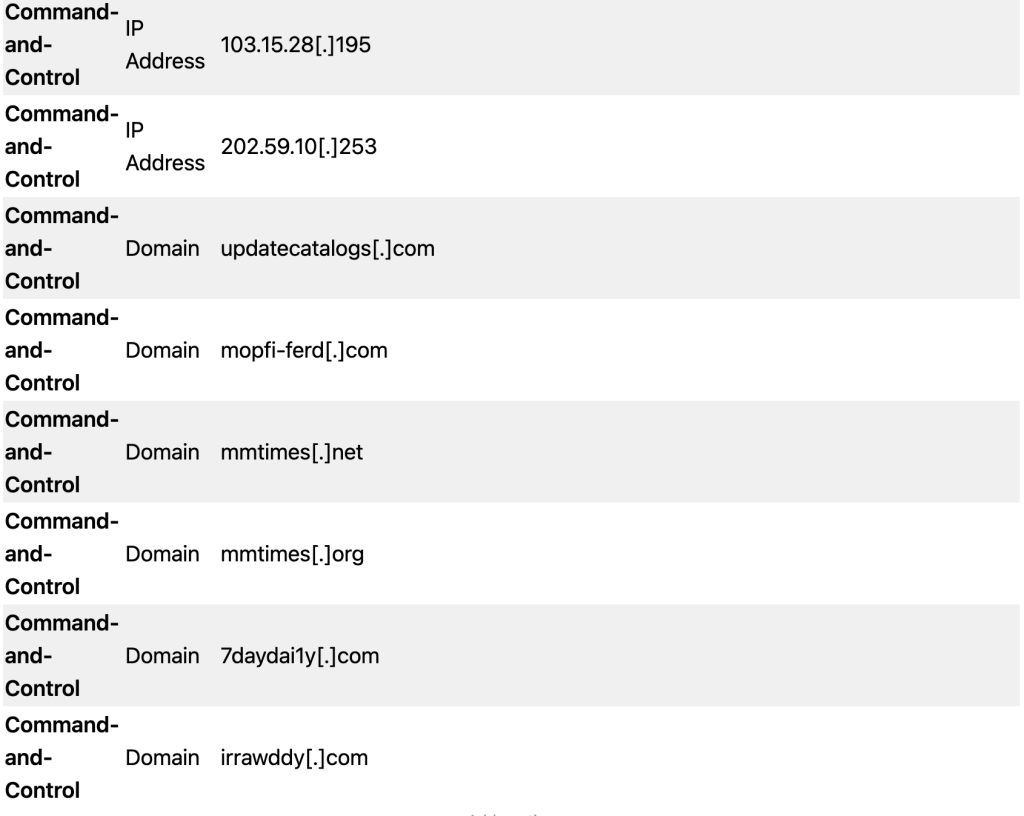This screenshot has width=1024, height=816.
Task: Click Domain label beside mmtimes[.]org
Action: click(162, 554)
